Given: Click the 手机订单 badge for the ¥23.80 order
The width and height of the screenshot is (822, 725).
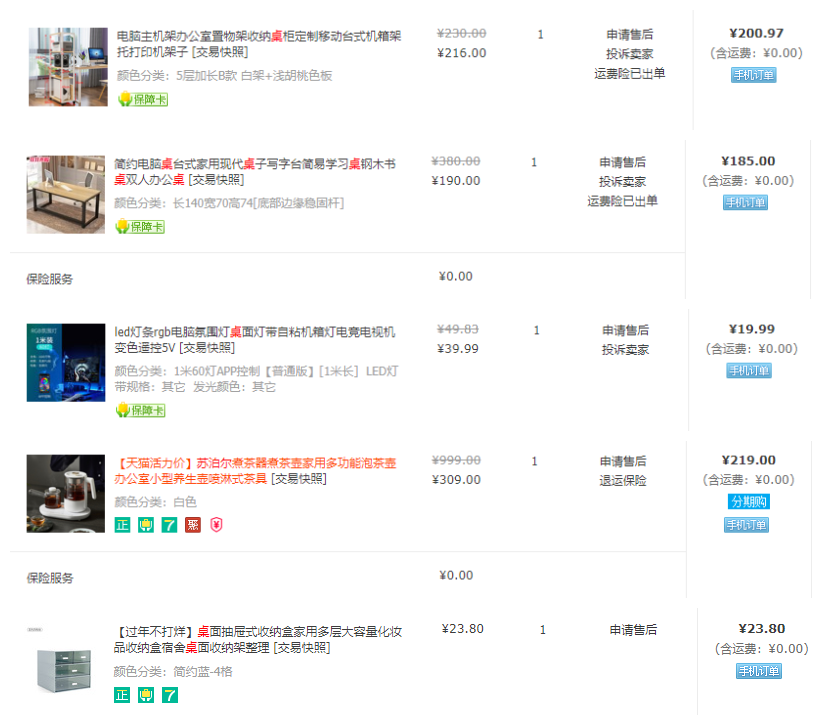Looking at the screenshot, I should coord(758,671).
